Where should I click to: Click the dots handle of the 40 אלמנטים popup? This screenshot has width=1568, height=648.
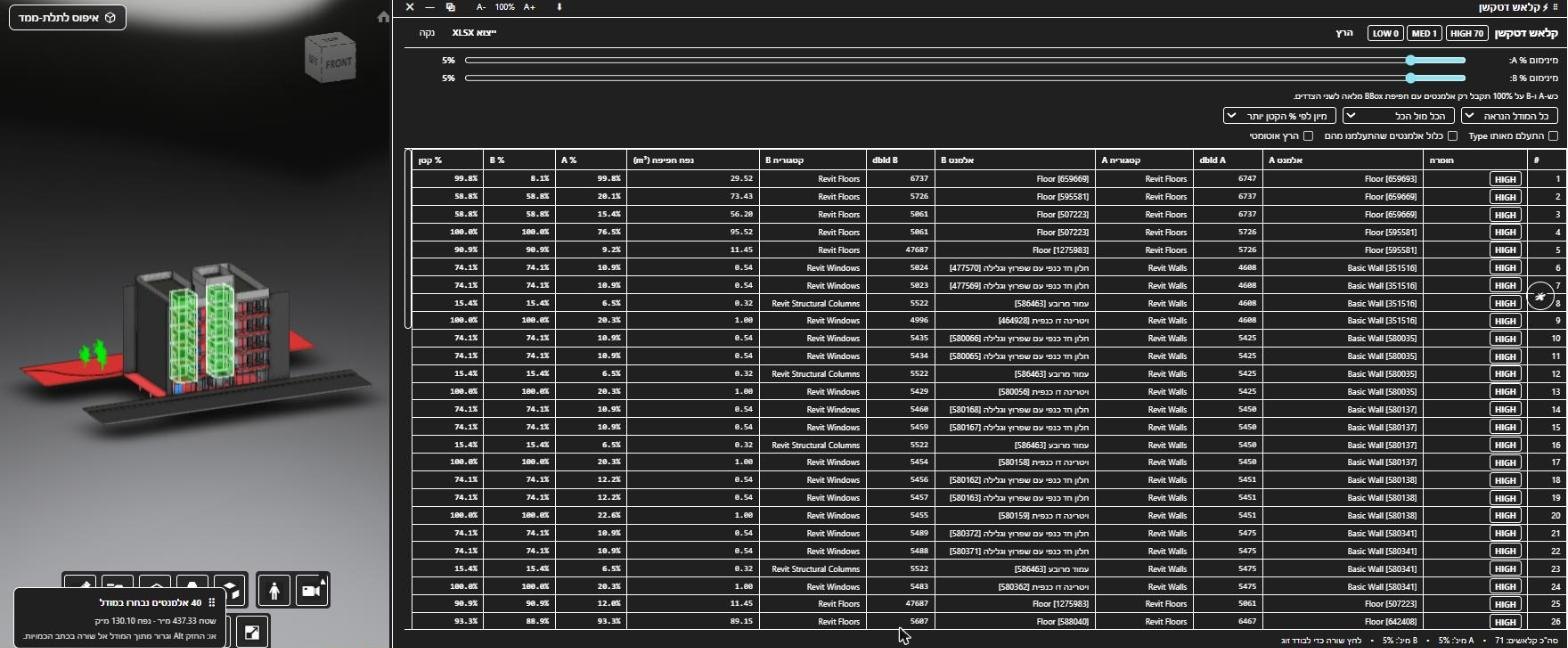point(211,603)
